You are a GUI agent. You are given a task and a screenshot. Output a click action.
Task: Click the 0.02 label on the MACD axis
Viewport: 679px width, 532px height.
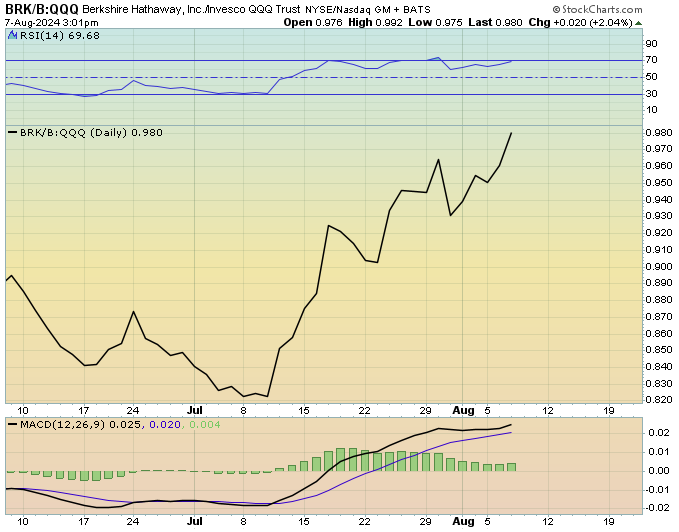click(x=659, y=433)
